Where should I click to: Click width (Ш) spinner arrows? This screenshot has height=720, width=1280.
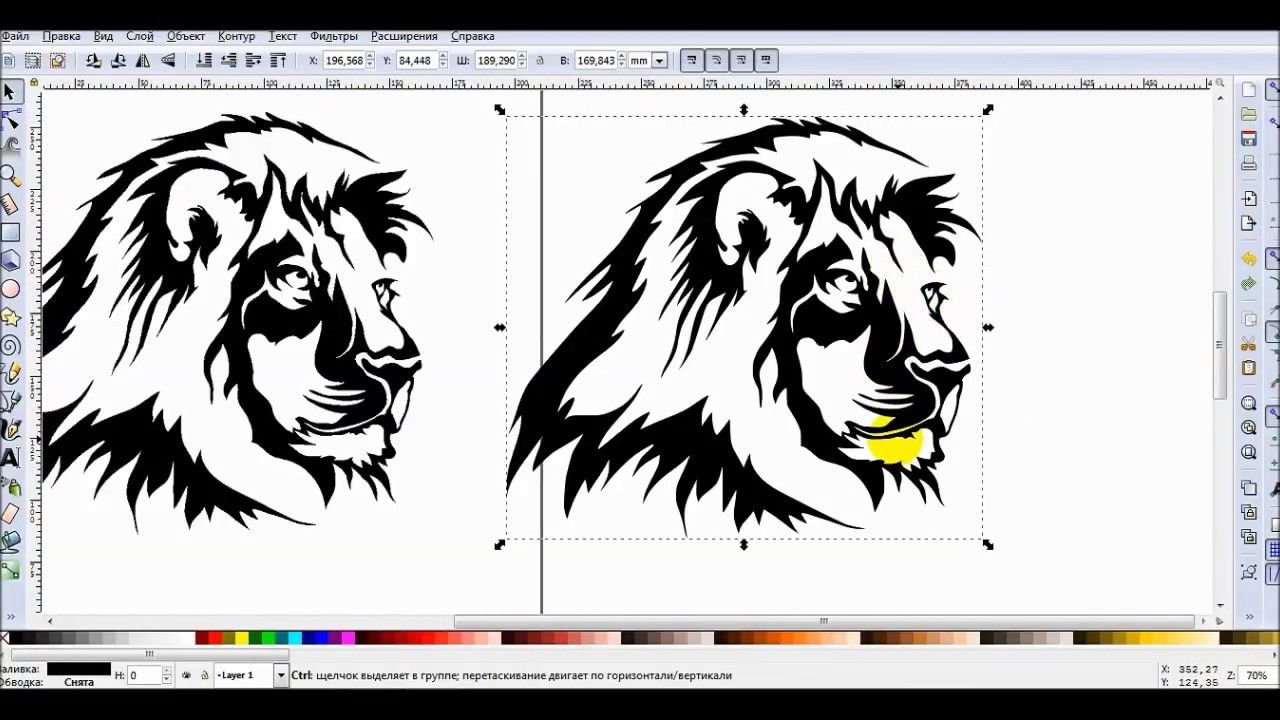pyautogui.click(x=521, y=61)
